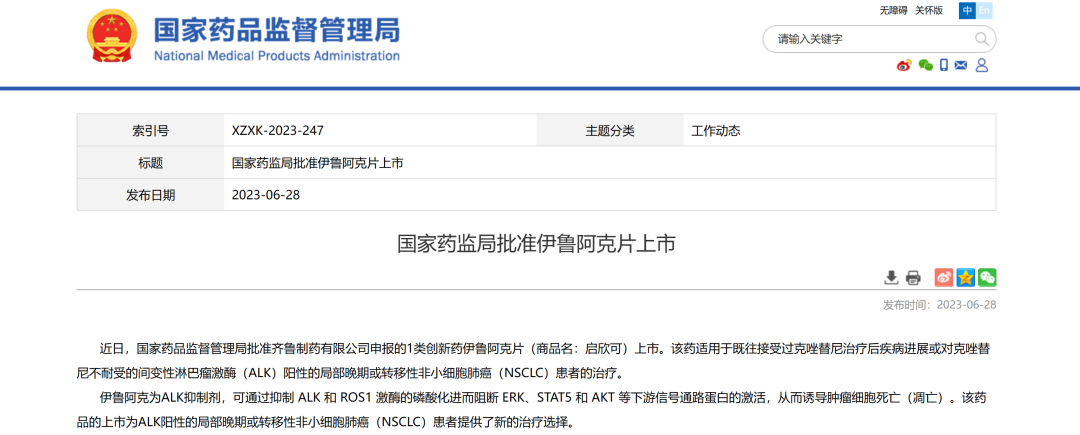Click the user account icon
The width and height of the screenshot is (1080, 435).
click(982, 65)
